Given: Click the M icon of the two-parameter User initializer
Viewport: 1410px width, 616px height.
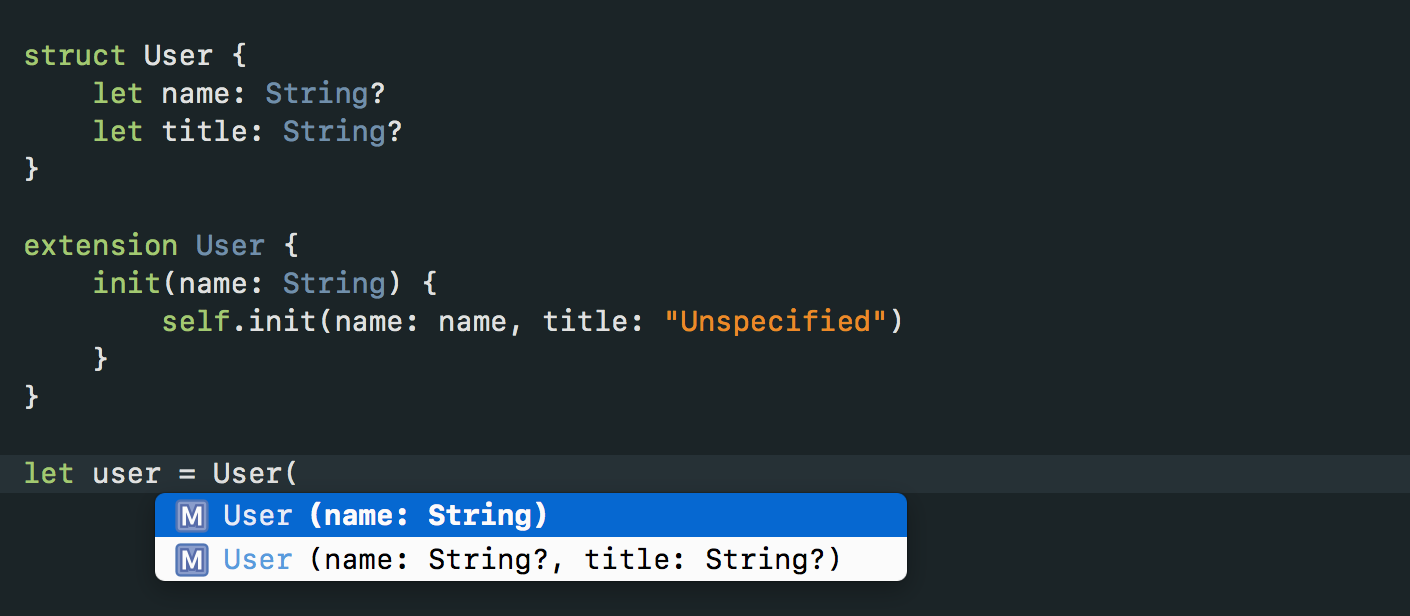Looking at the screenshot, I should pyautogui.click(x=191, y=560).
